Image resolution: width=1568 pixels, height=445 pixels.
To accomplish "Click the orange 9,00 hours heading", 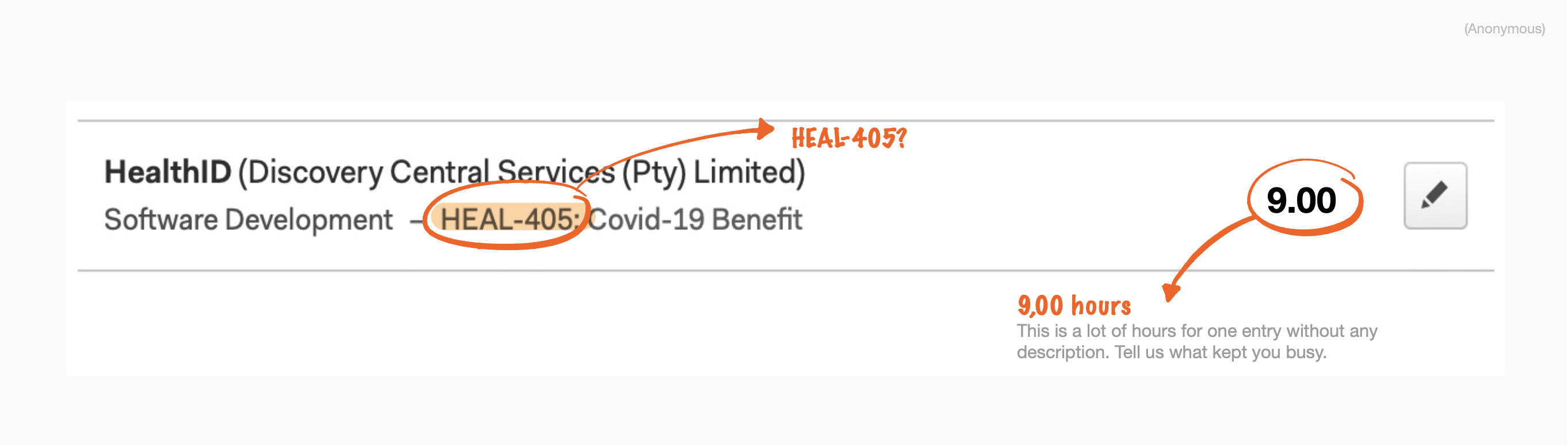I will pyautogui.click(x=1074, y=305).
